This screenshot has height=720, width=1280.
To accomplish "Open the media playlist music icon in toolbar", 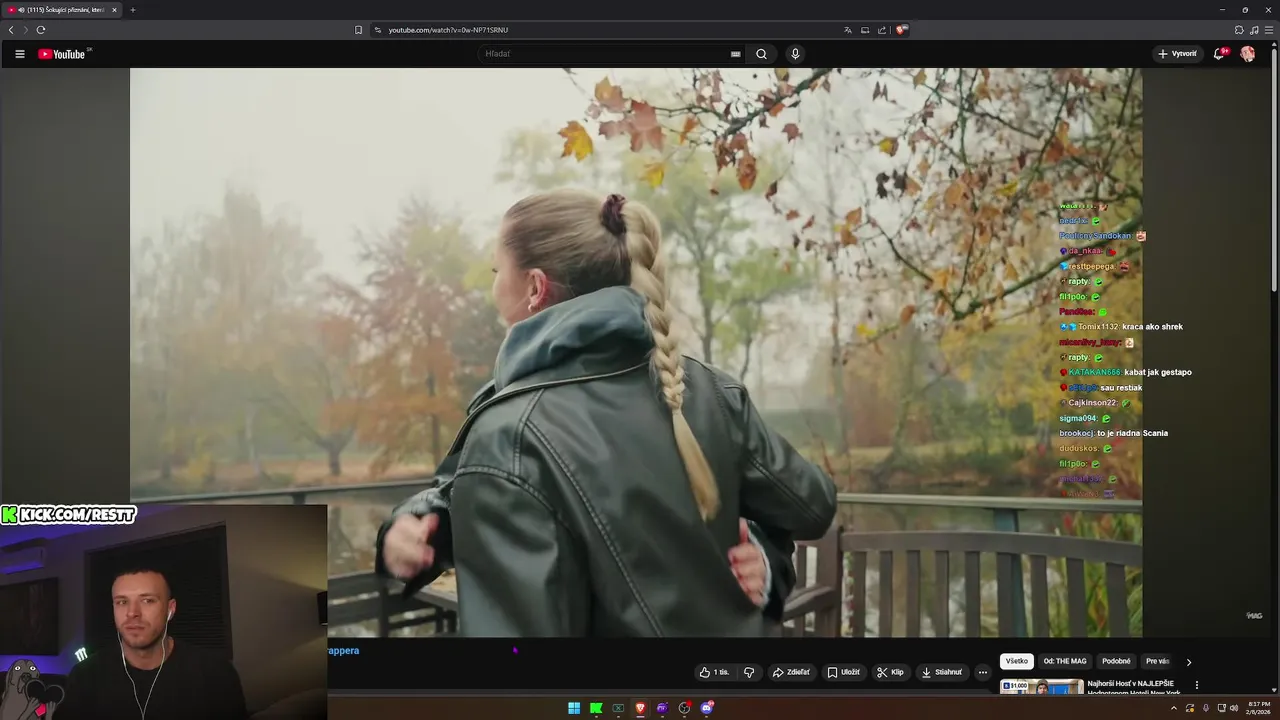I will [x=1254, y=30].
